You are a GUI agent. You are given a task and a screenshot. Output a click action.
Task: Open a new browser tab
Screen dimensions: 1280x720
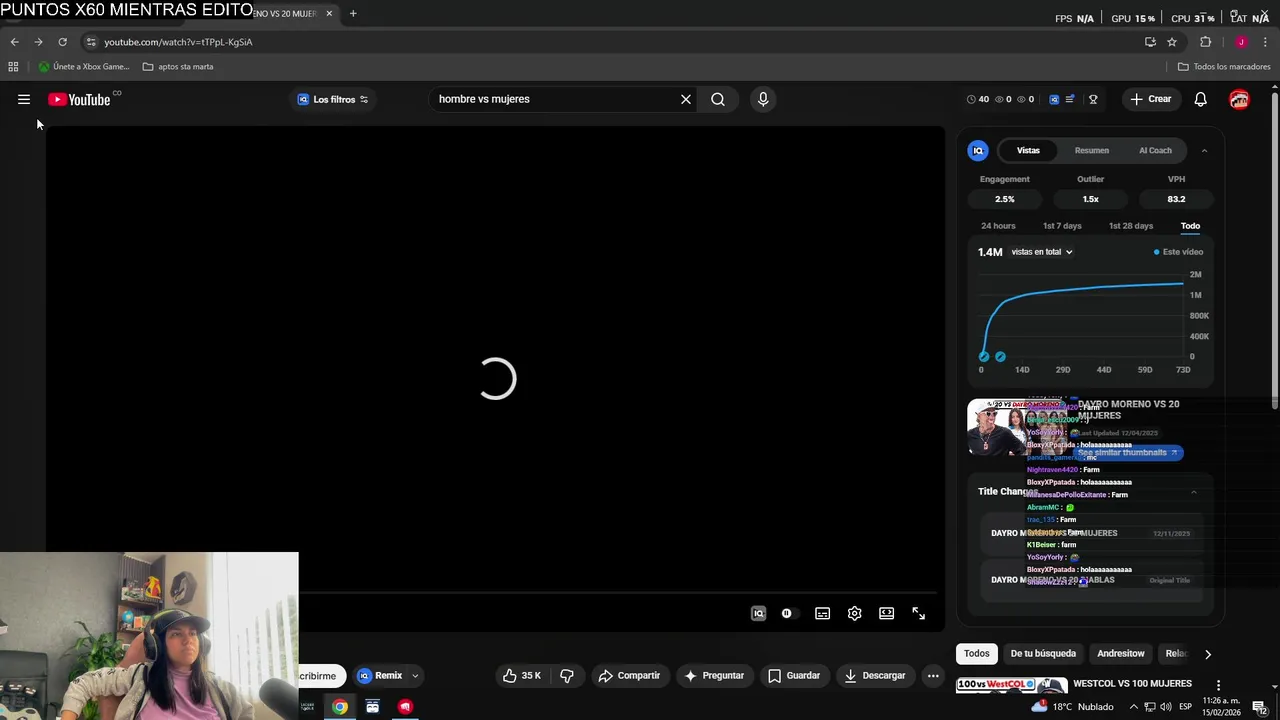pos(353,14)
